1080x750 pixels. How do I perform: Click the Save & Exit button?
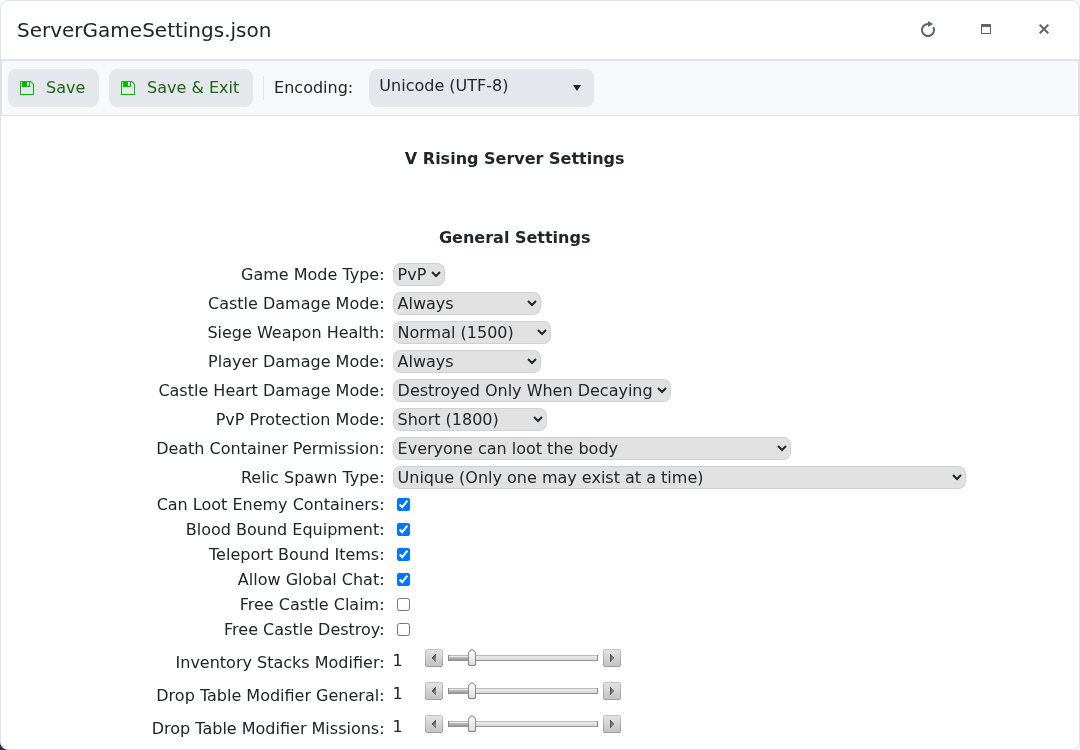coord(180,87)
